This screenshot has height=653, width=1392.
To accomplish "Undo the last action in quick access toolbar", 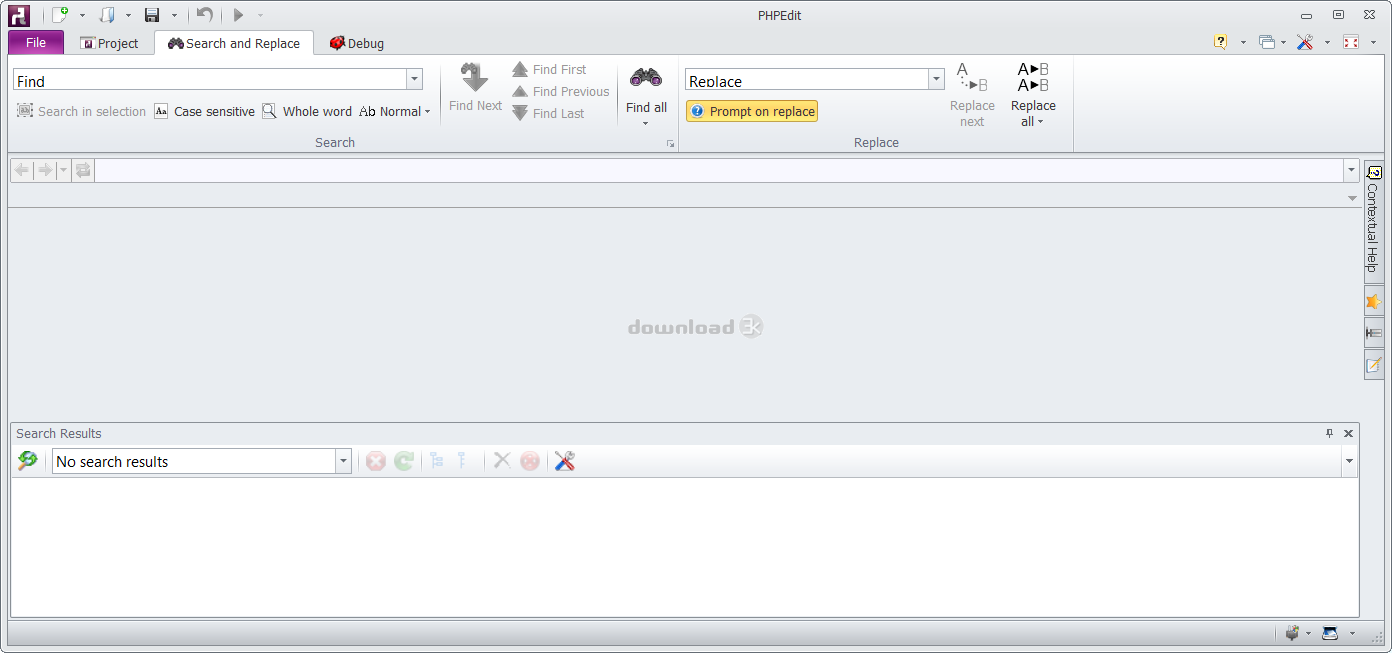I will click(x=205, y=15).
